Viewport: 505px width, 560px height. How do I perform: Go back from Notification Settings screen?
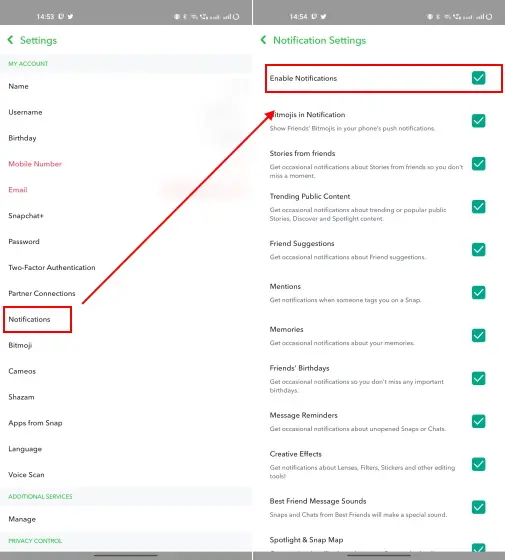[264, 40]
